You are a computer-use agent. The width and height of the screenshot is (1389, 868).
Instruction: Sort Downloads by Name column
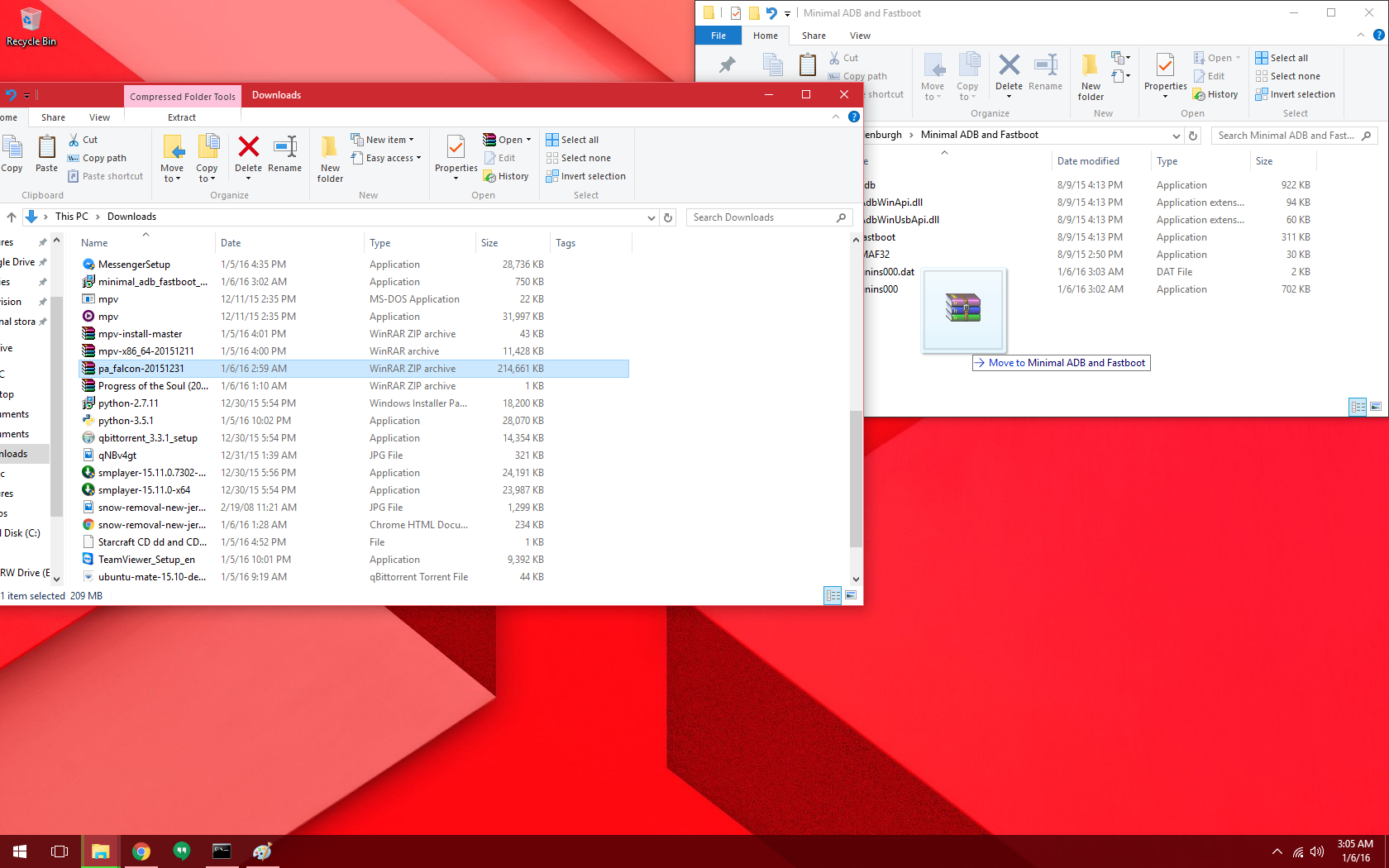pos(146,243)
